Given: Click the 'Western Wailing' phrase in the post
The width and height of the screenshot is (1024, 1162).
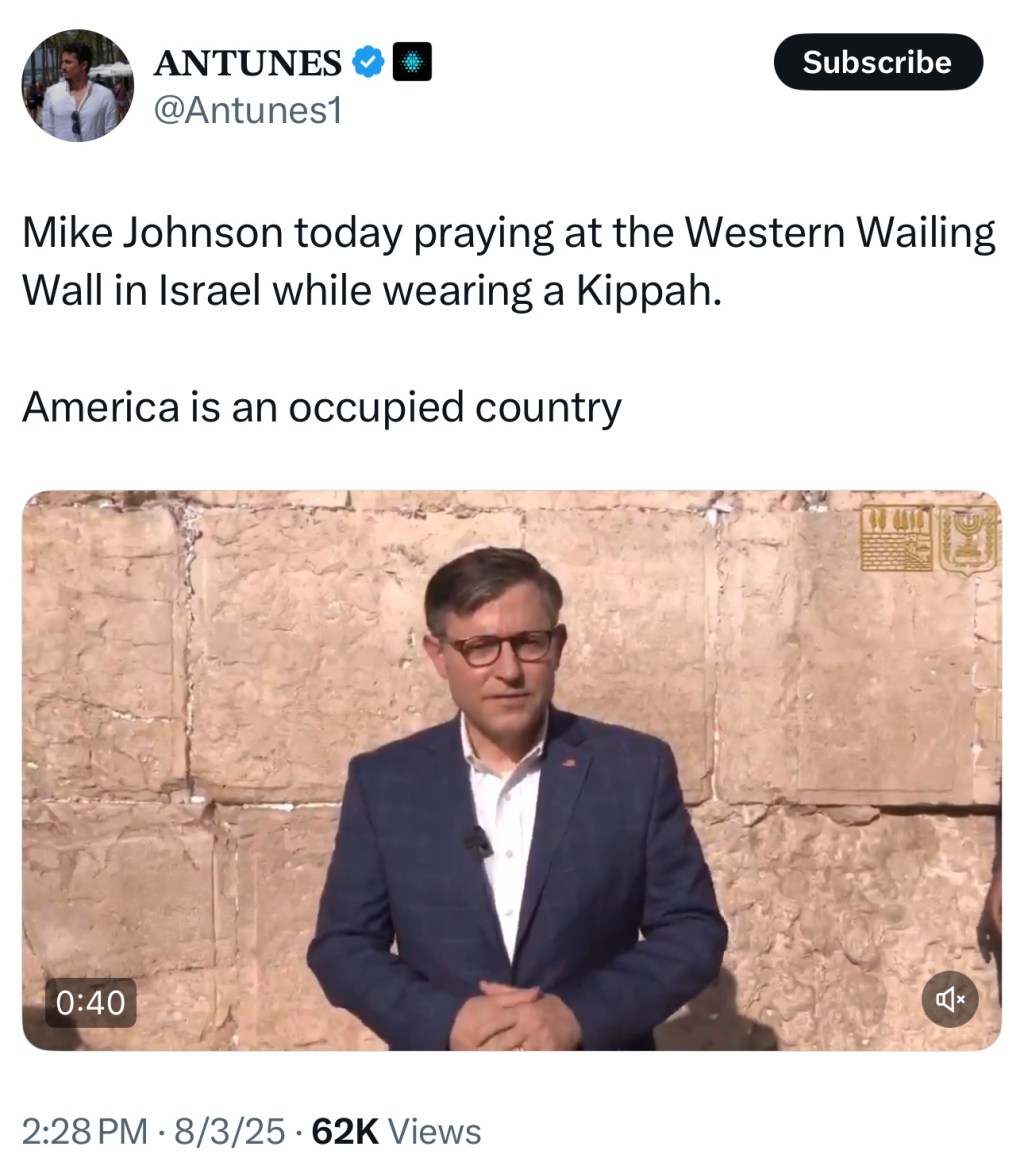Looking at the screenshot, I should click(839, 233).
